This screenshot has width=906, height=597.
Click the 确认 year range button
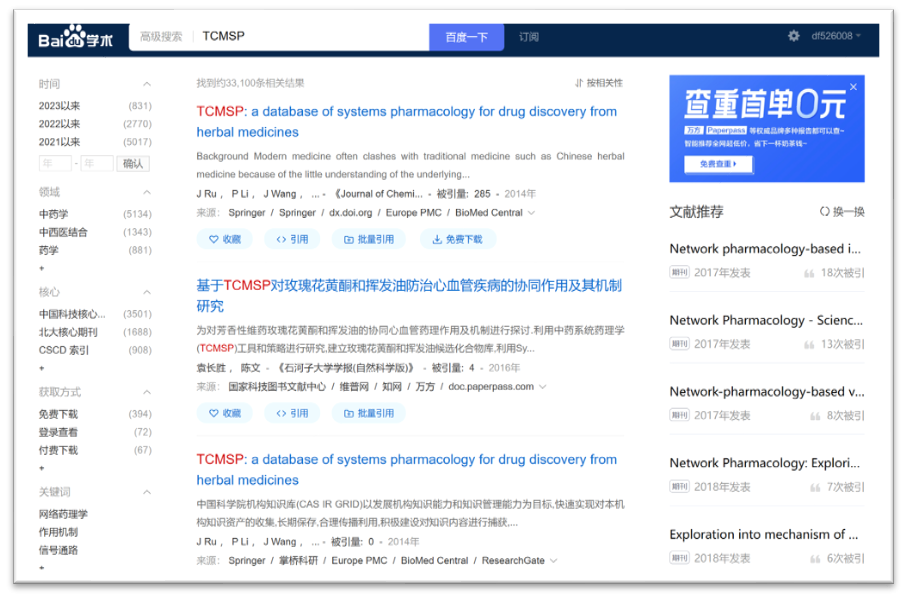pos(133,164)
